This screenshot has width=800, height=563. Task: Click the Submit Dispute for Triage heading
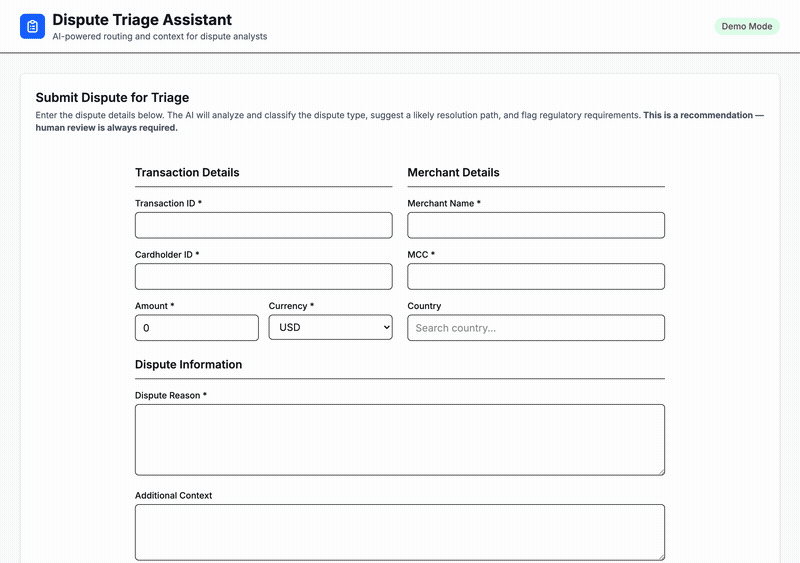pyautogui.click(x=112, y=97)
